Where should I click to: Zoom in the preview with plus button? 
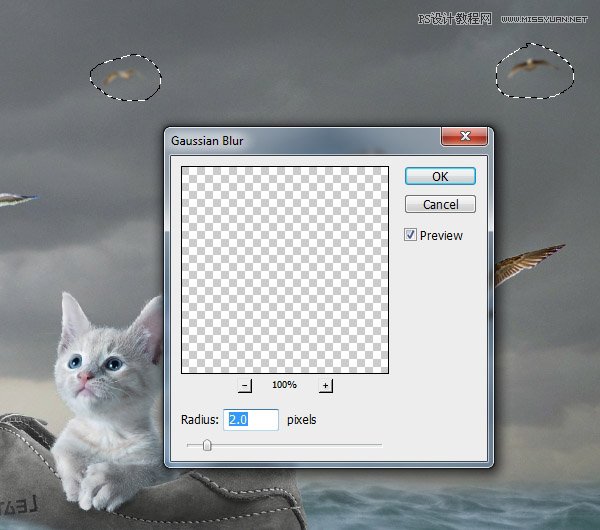click(325, 385)
